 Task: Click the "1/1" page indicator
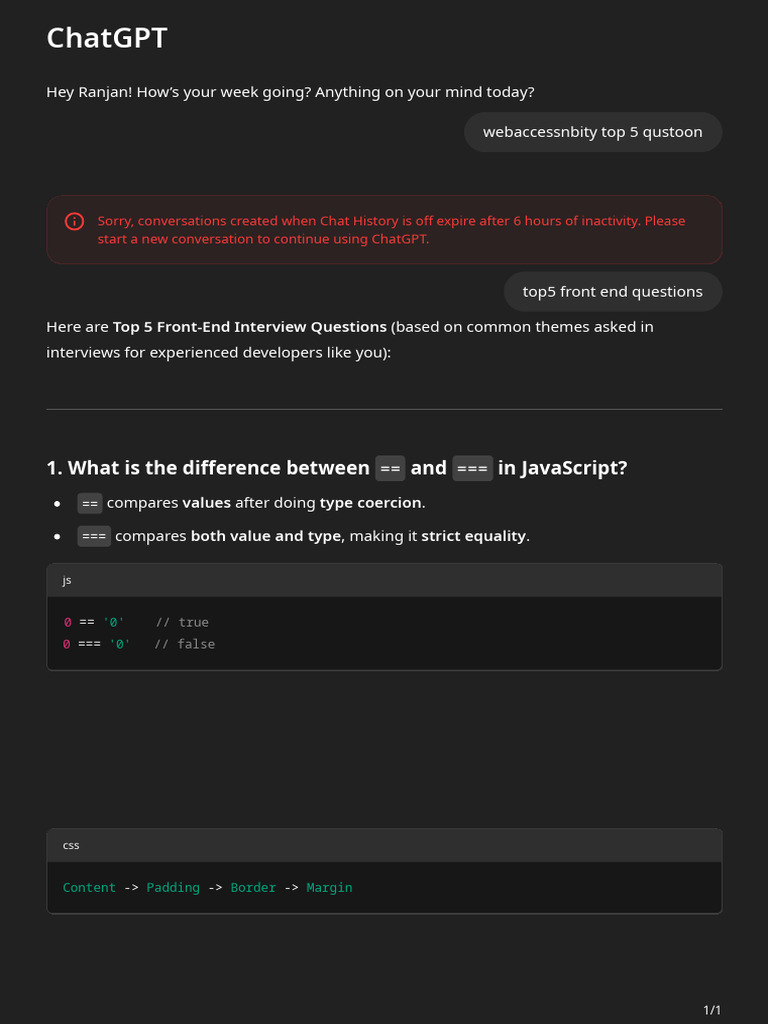point(712,1010)
